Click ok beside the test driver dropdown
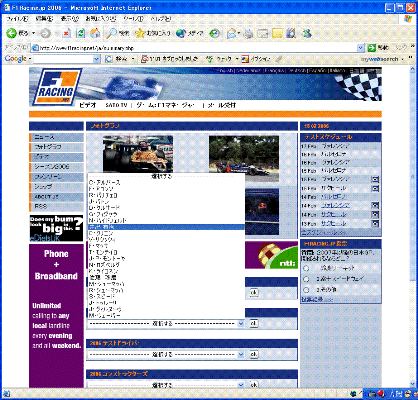 click(254, 354)
